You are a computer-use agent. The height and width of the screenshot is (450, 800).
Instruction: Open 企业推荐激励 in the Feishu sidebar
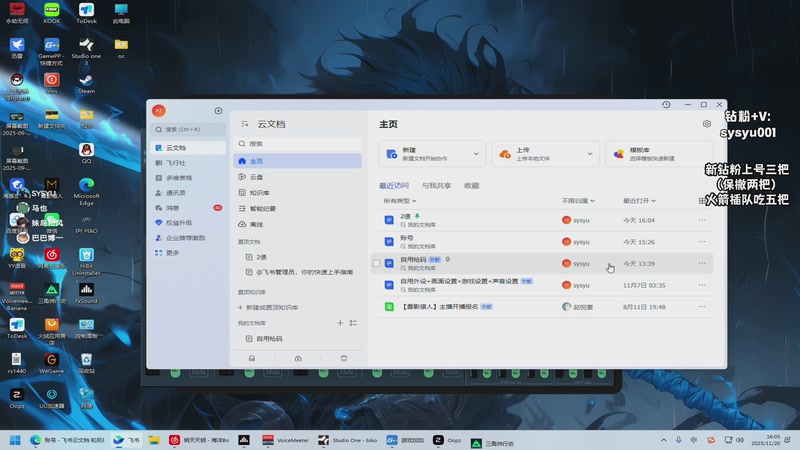point(188,238)
